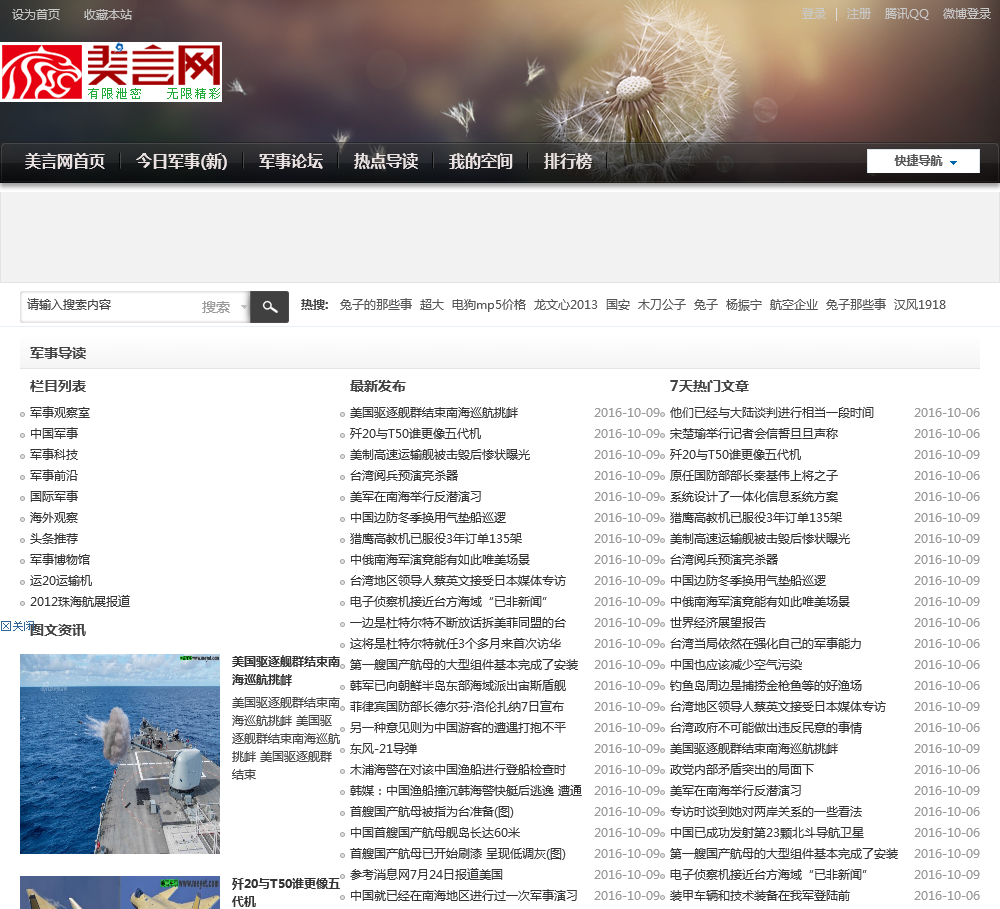This screenshot has width=1000, height=909.
Task: Search hot term 汉风1918
Action: tap(920, 305)
